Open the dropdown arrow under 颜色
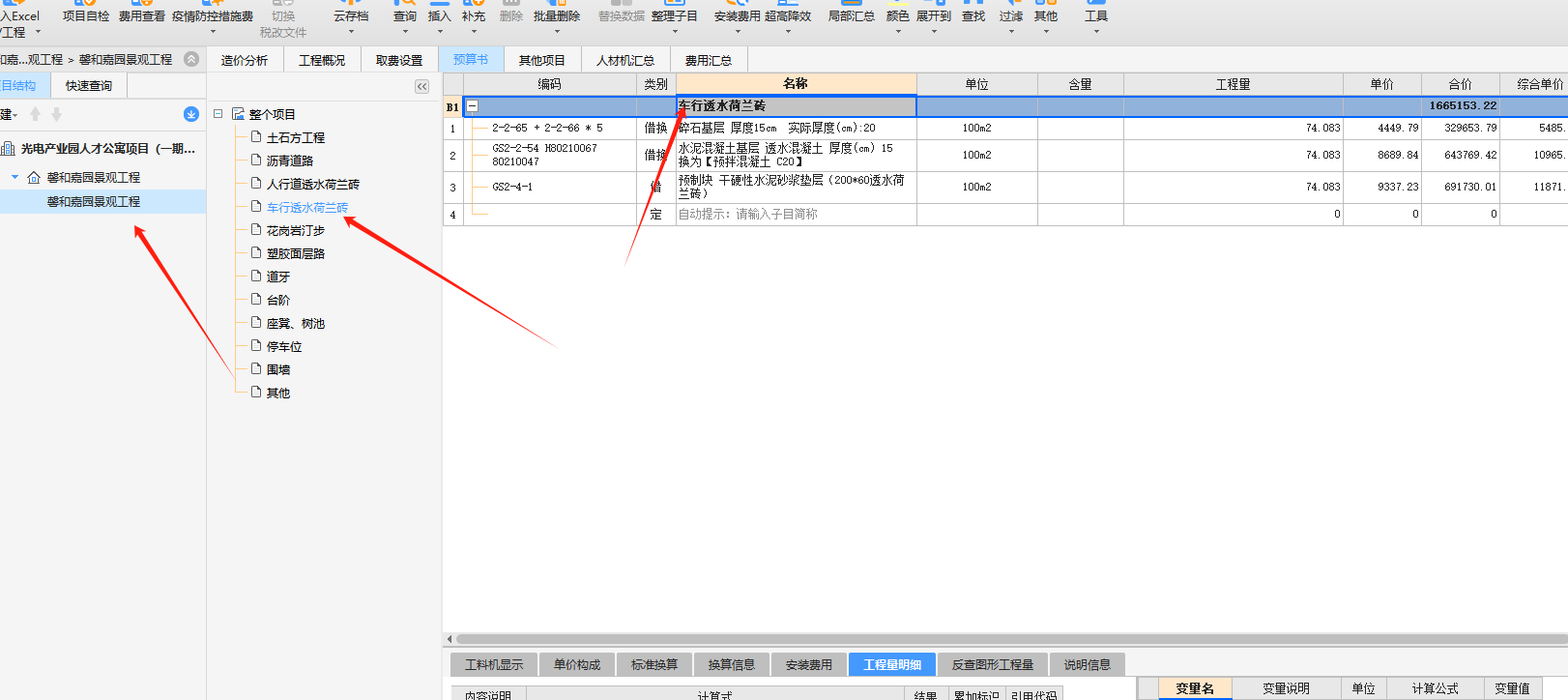Image resolution: width=1568 pixels, height=700 pixels. 898,32
